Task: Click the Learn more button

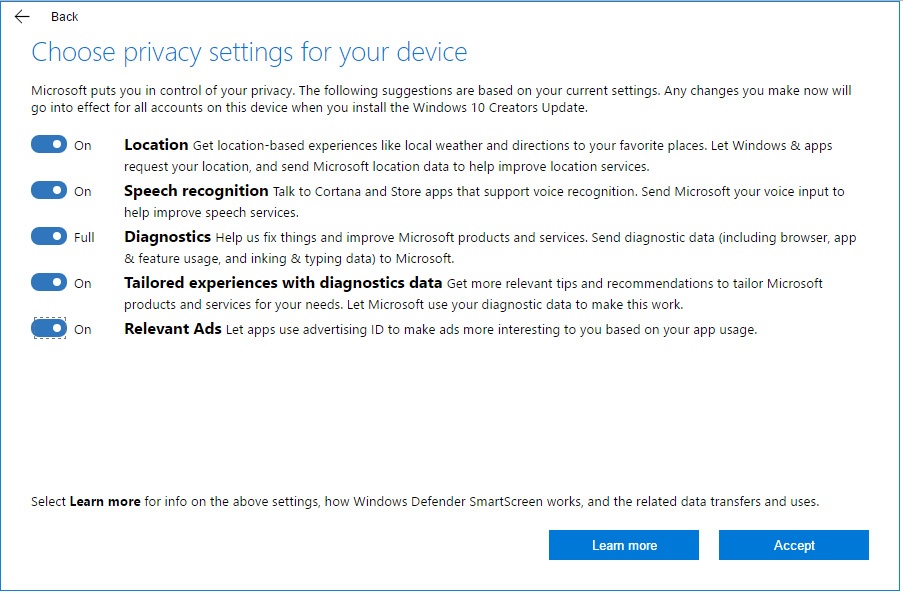Action: click(x=623, y=545)
